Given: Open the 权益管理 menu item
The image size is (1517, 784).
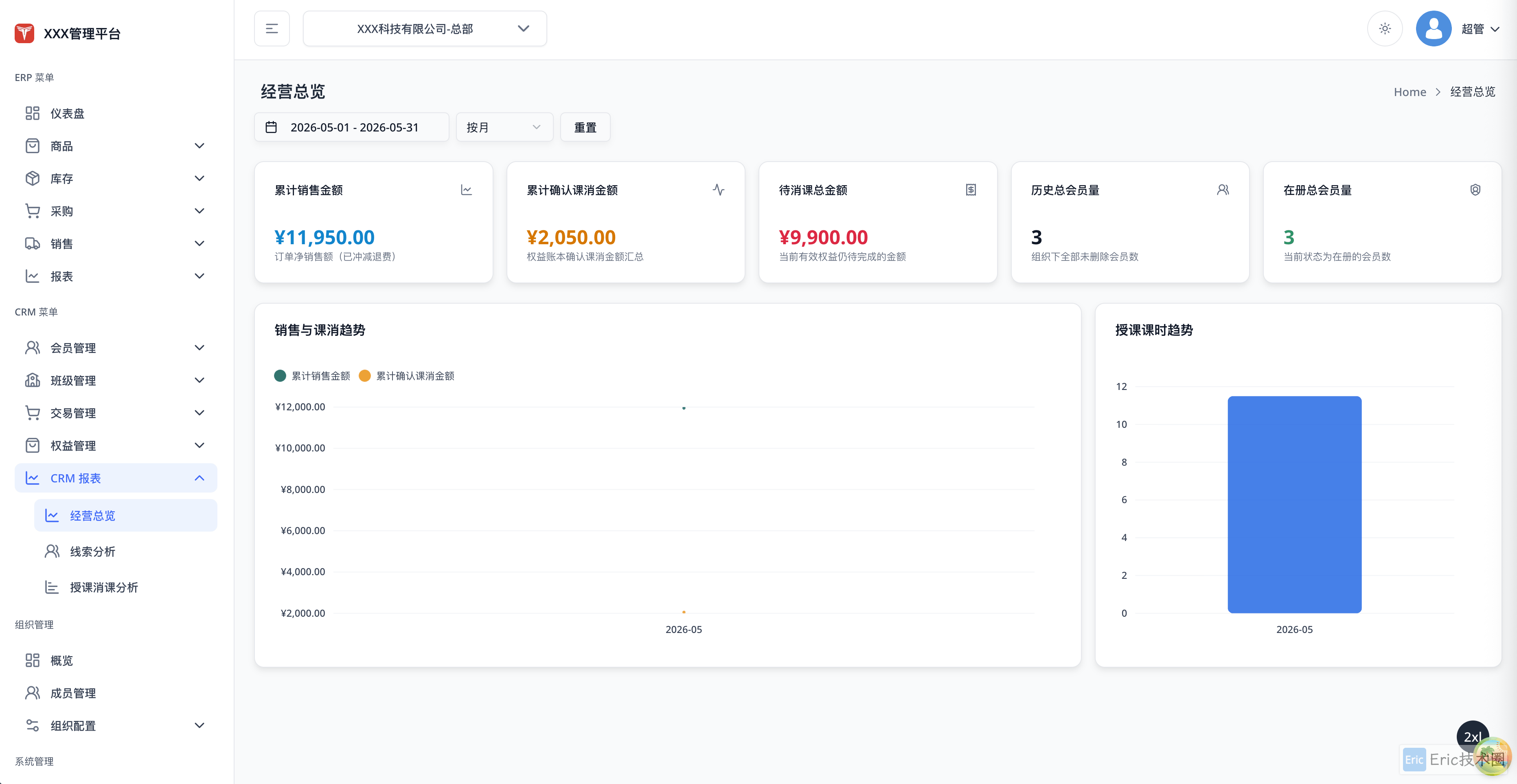Looking at the screenshot, I should pyautogui.click(x=116, y=446).
